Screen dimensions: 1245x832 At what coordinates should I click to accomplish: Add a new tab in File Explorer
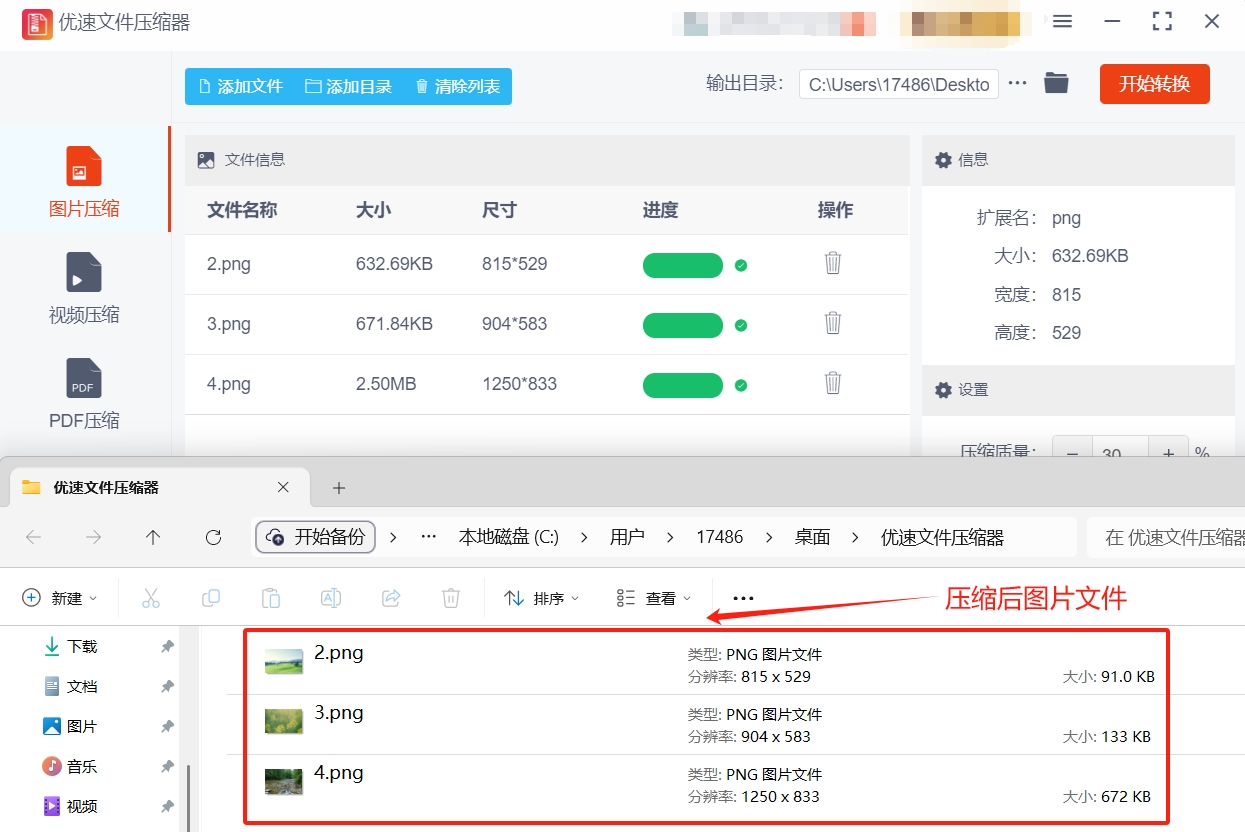(338, 488)
